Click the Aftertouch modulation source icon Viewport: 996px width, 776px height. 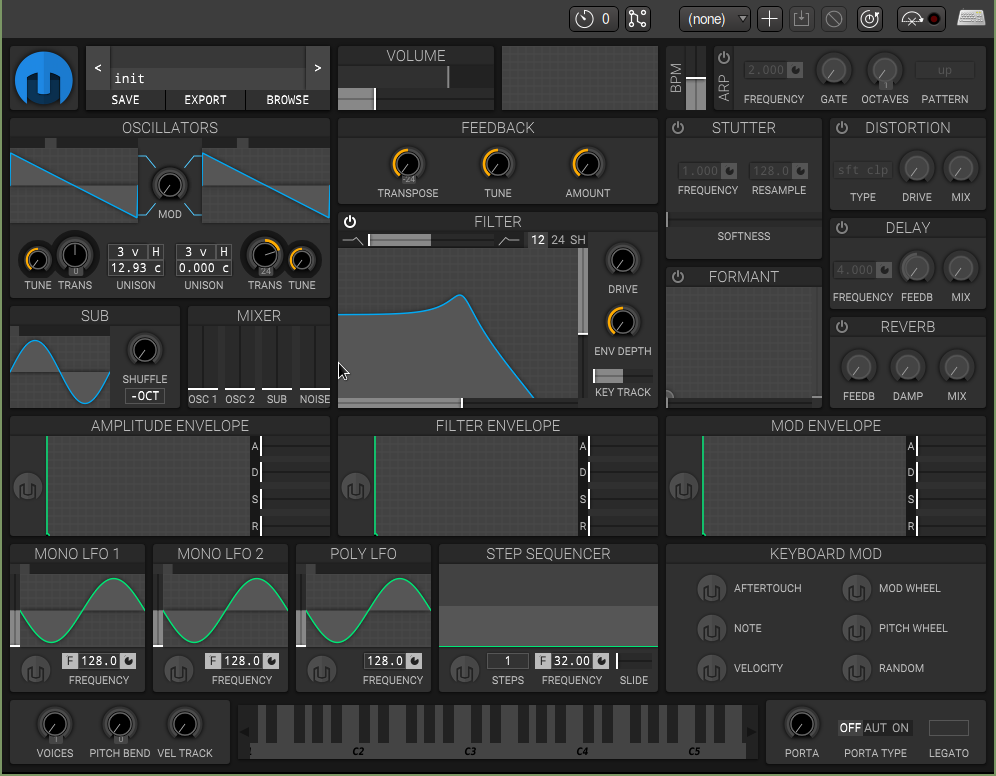pyautogui.click(x=711, y=589)
